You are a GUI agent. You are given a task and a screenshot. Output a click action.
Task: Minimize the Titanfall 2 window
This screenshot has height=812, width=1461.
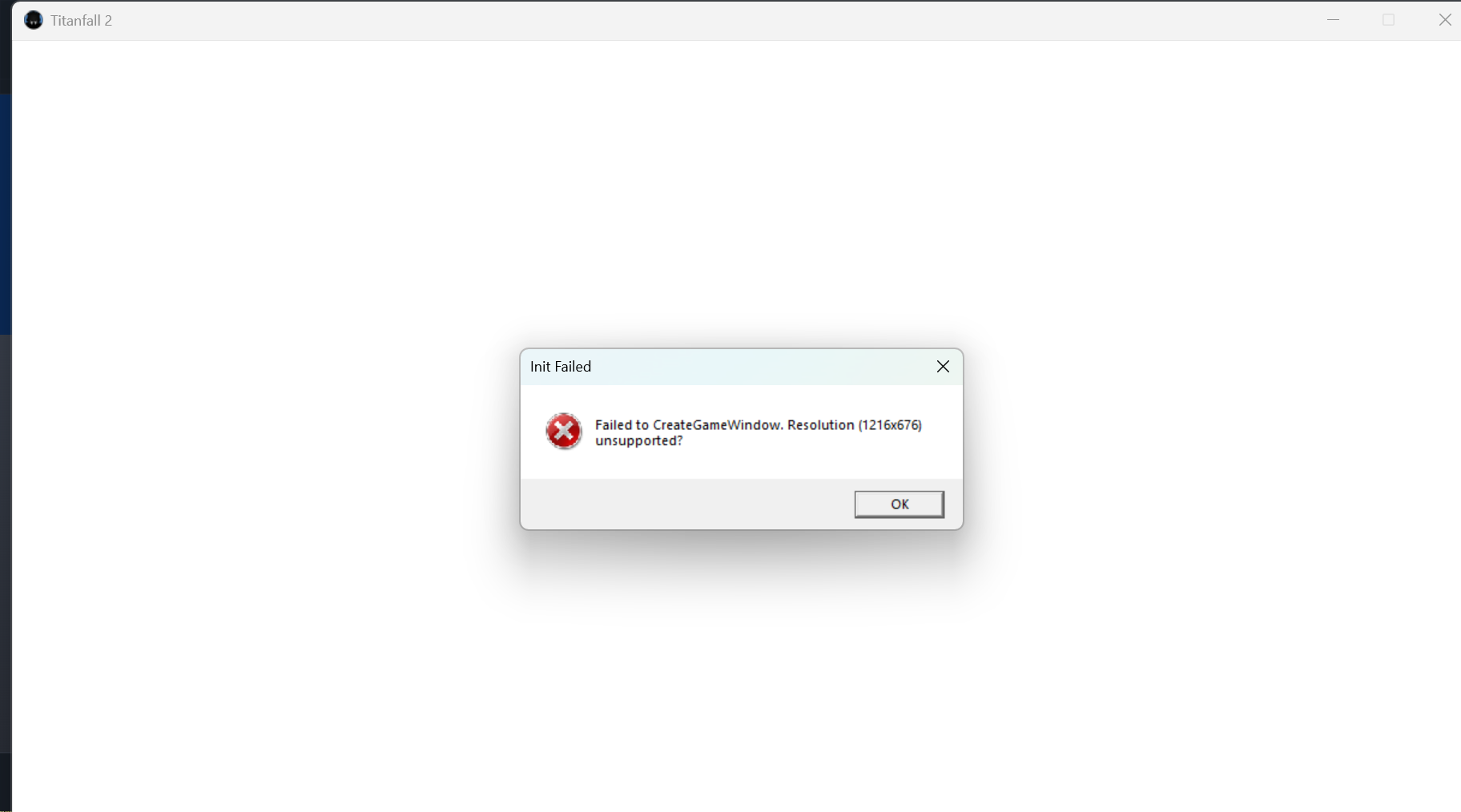1333,20
